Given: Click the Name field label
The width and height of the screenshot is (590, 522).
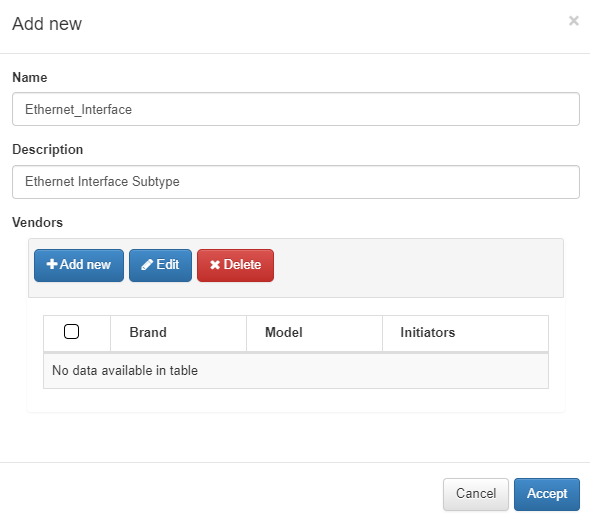Looking at the screenshot, I should 30,78.
